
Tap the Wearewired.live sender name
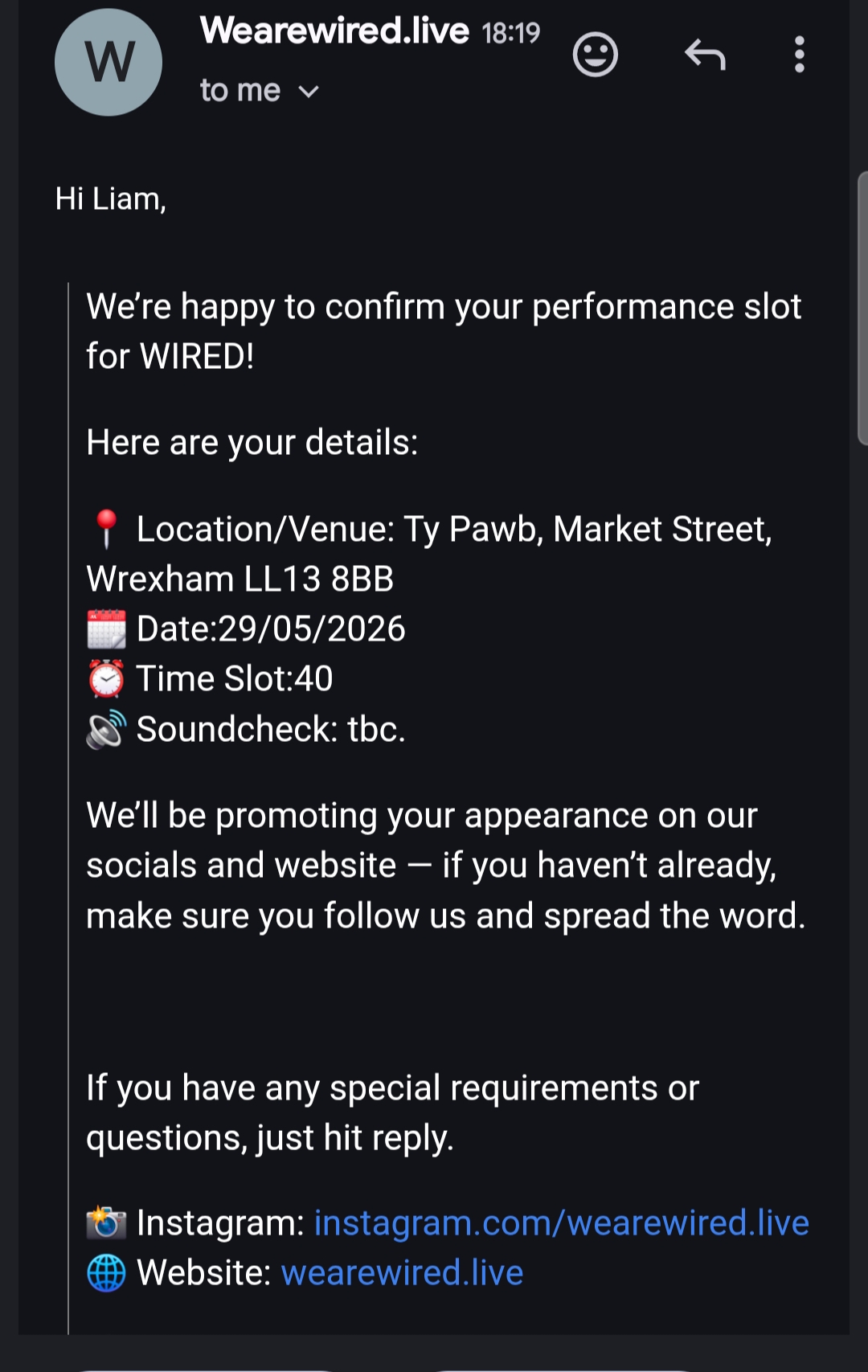334,31
